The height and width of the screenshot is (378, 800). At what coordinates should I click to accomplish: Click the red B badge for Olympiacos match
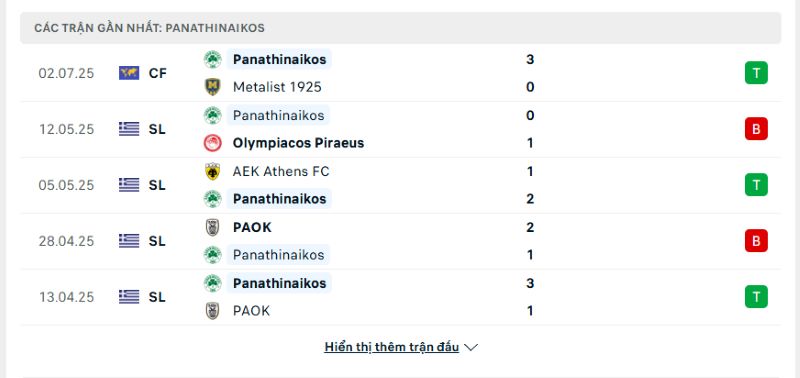pos(756,129)
